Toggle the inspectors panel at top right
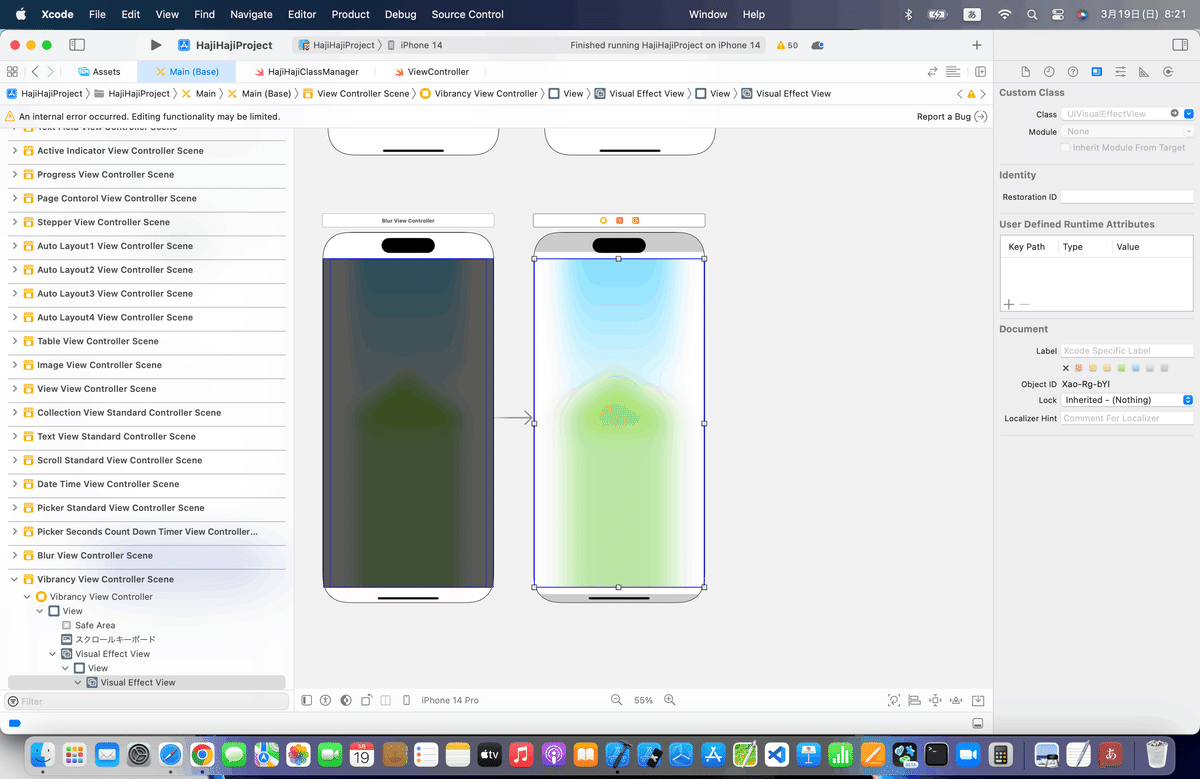Image resolution: width=1200 pixels, height=779 pixels. pos(1180,45)
